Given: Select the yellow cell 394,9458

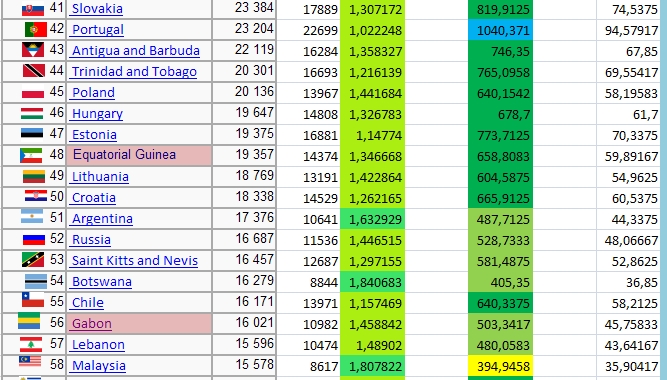Looking at the screenshot, I should (500, 366).
